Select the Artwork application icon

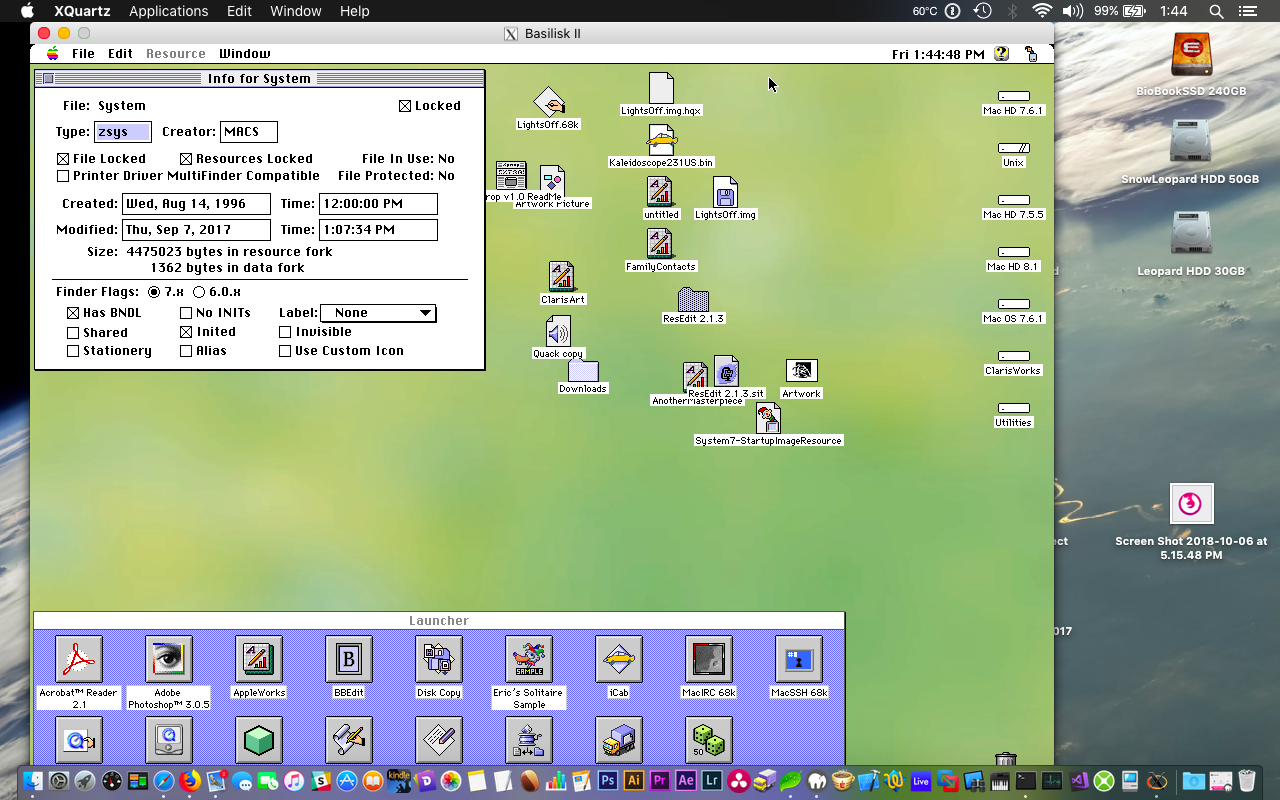click(801, 371)
